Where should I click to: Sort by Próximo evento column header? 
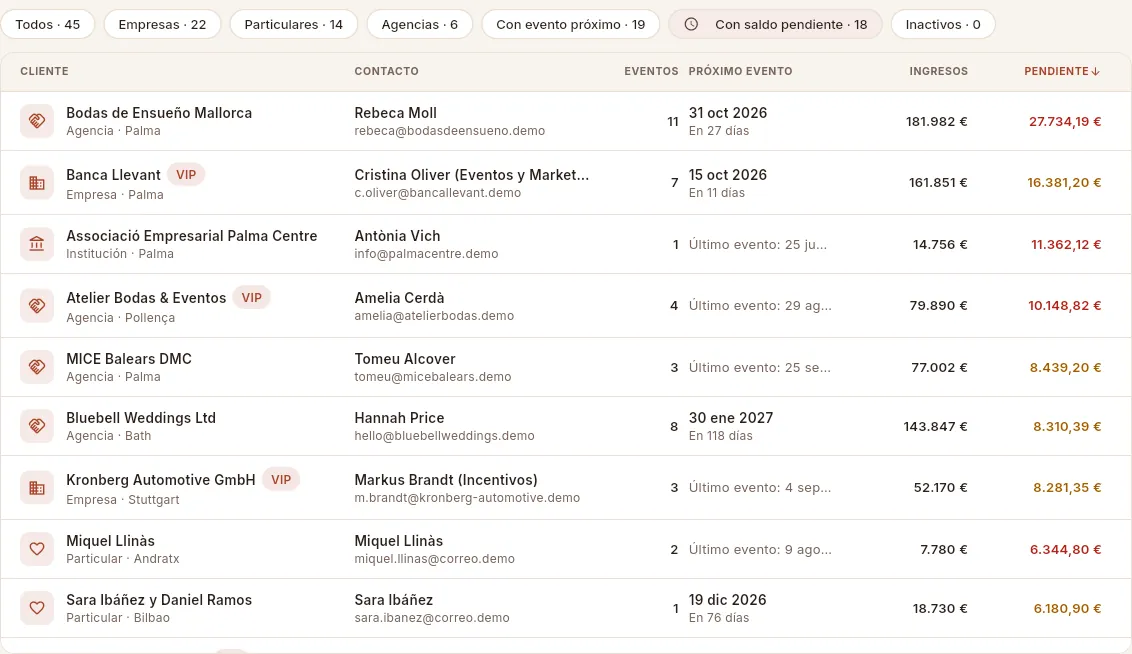click(x=740, y=71)
